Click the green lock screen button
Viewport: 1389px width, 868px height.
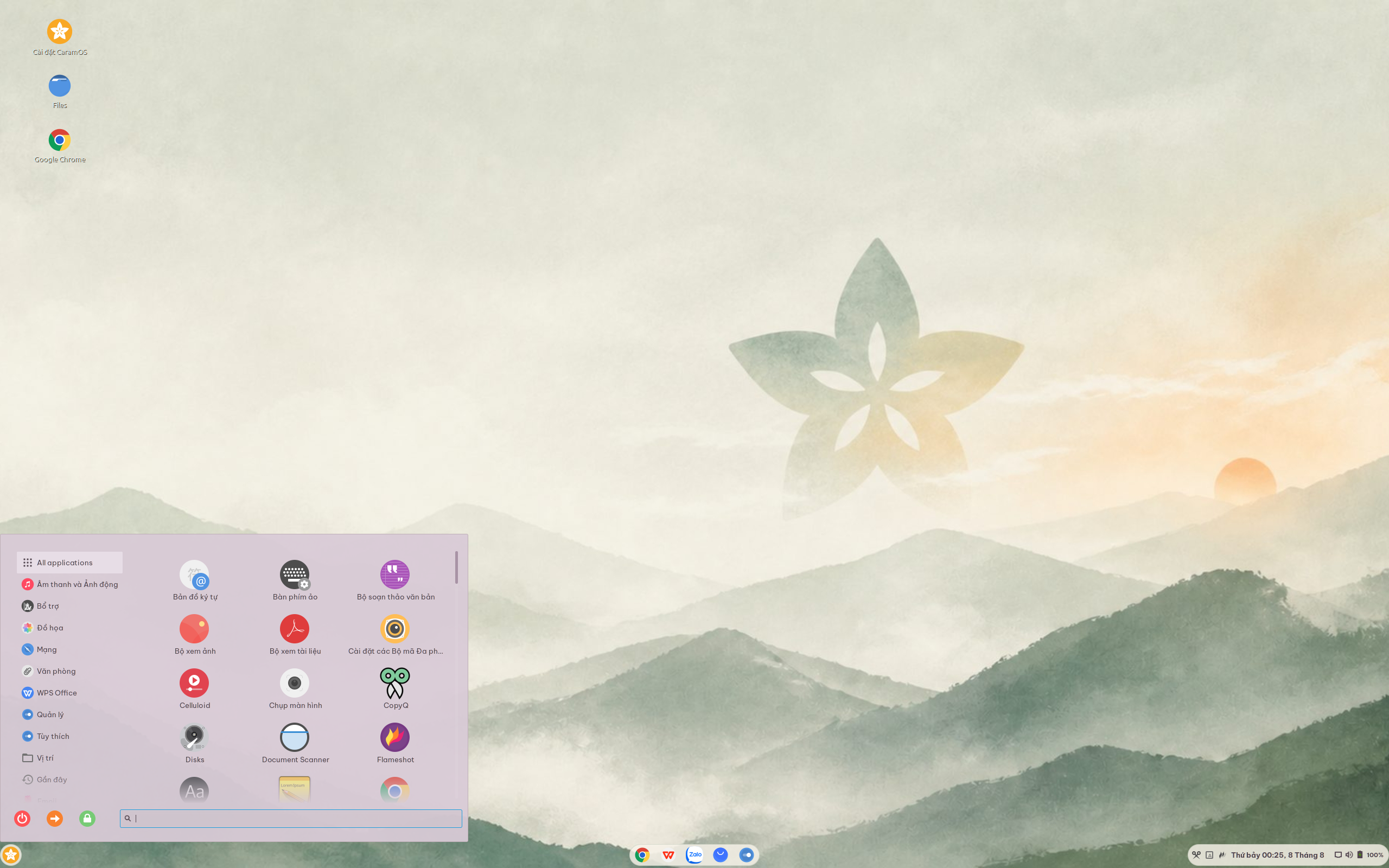(x=87, y=818)
